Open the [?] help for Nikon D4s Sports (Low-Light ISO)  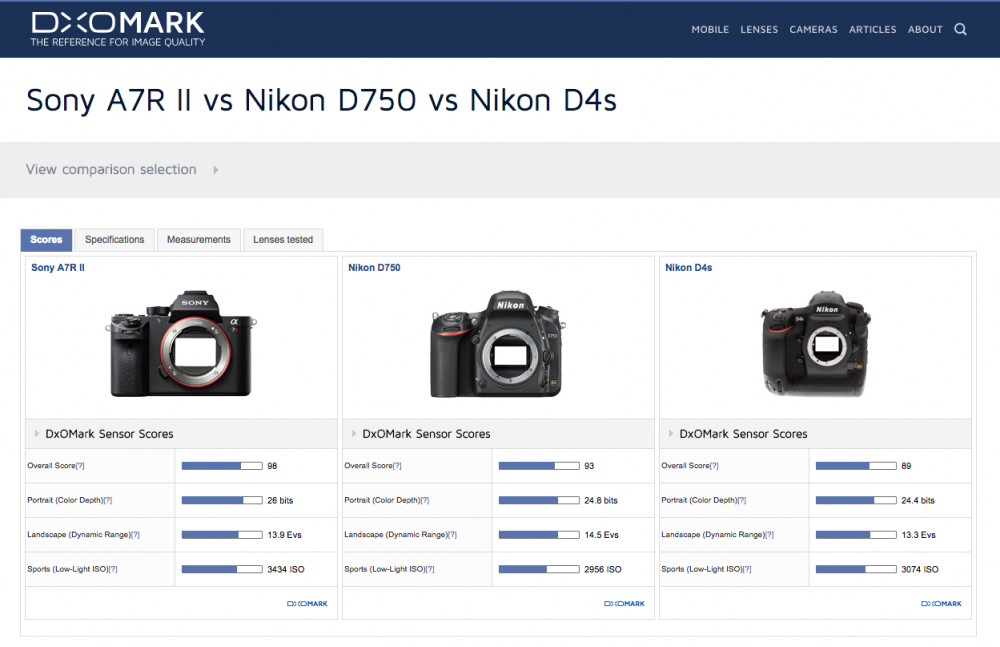747,569
